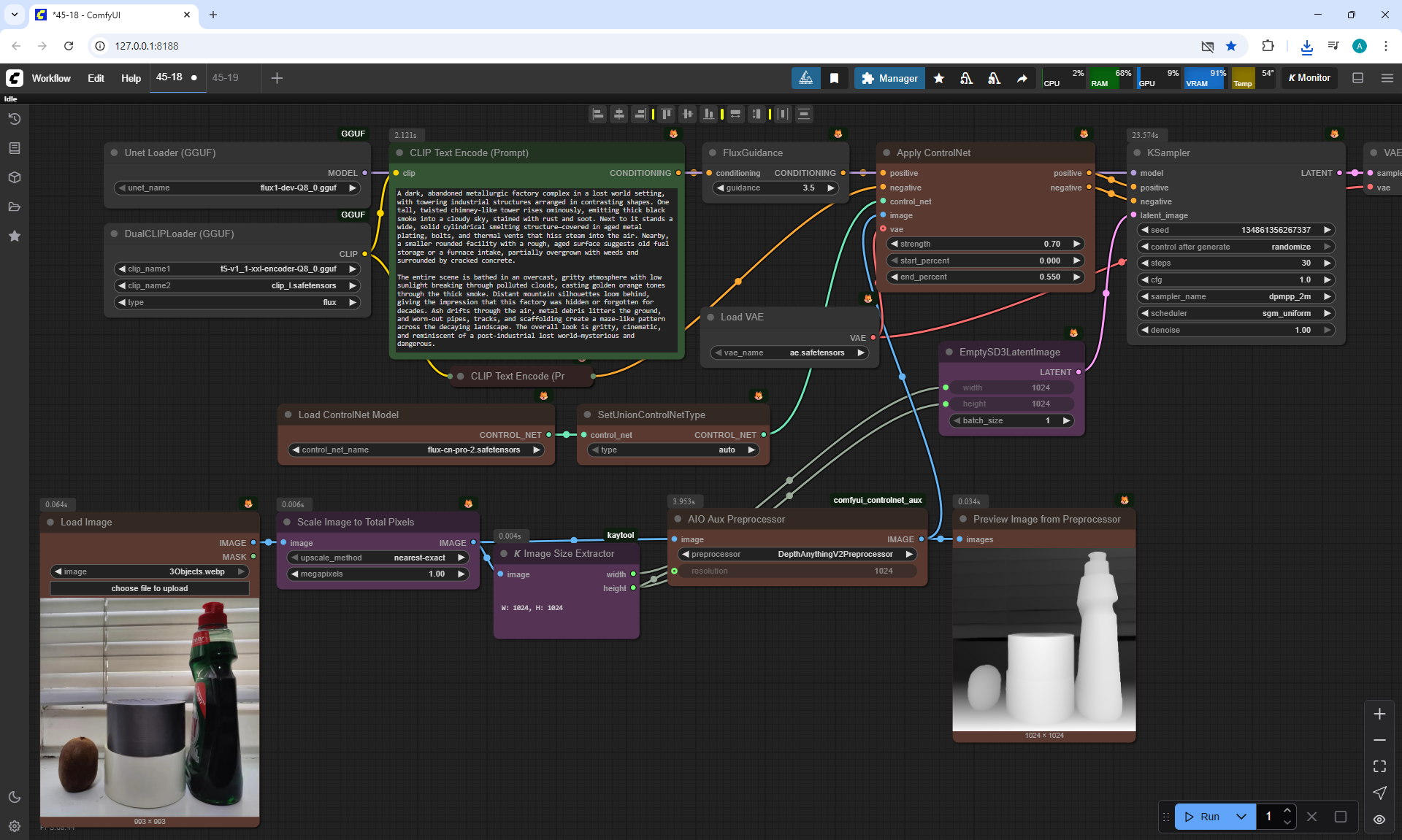The image size is (1402, 840).
Task: Open the node library cube icon
Action: [x=15, y=177]
